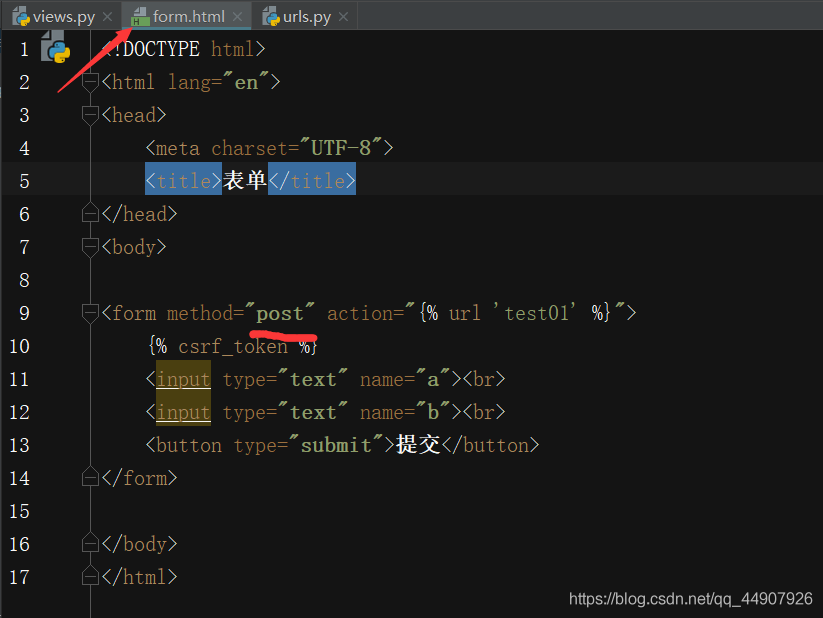Click the 'test01' url name
The height and width of the screenshot is (618, 823).
534,313
